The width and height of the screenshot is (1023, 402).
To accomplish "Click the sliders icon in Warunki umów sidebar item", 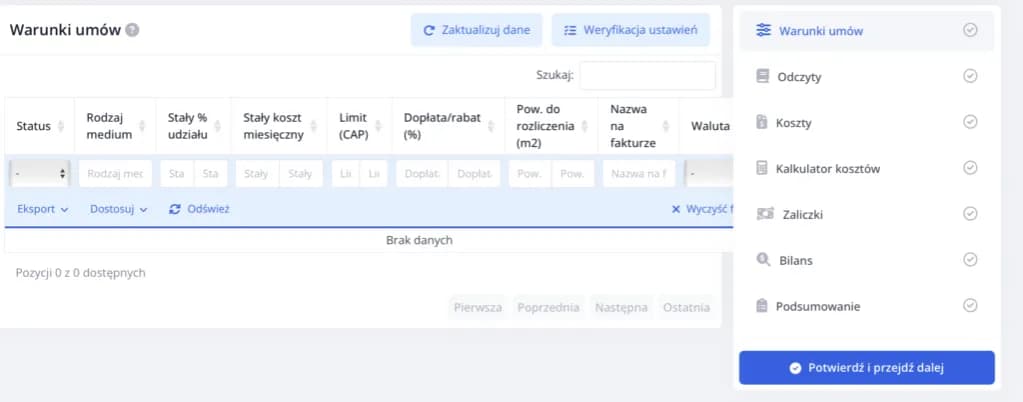I will [763, 31].
